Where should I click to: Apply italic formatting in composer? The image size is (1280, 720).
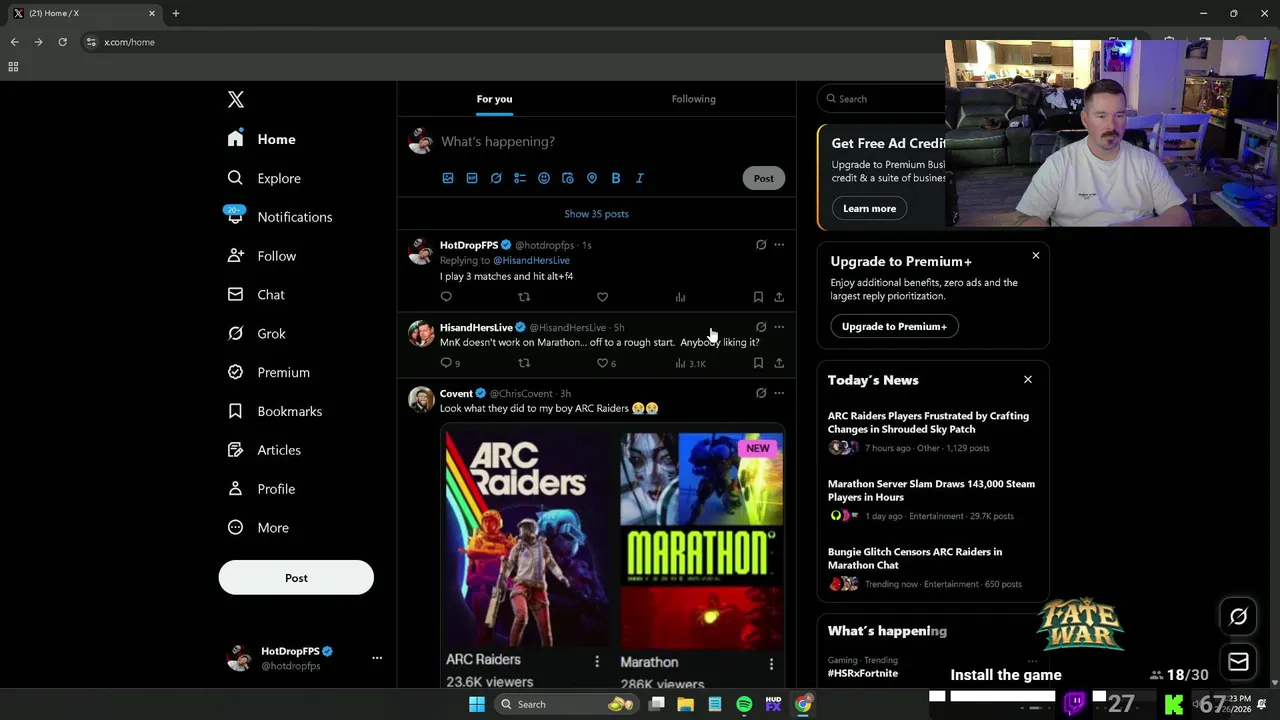coord(640,178)
